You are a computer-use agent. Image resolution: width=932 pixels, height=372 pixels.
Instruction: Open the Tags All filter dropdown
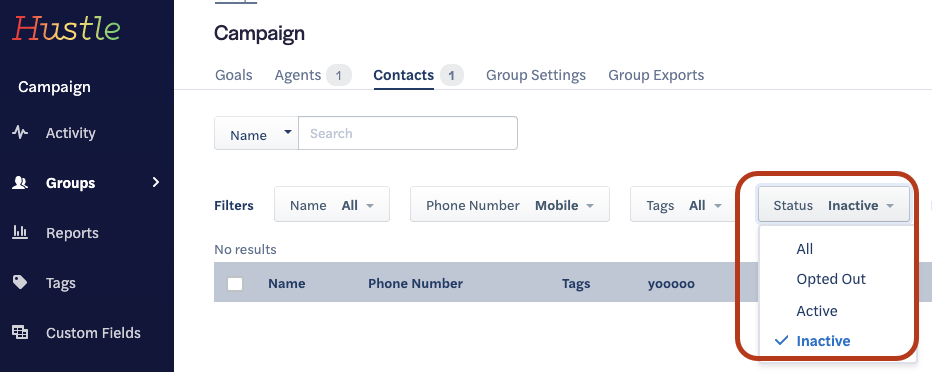click(683, 204)
